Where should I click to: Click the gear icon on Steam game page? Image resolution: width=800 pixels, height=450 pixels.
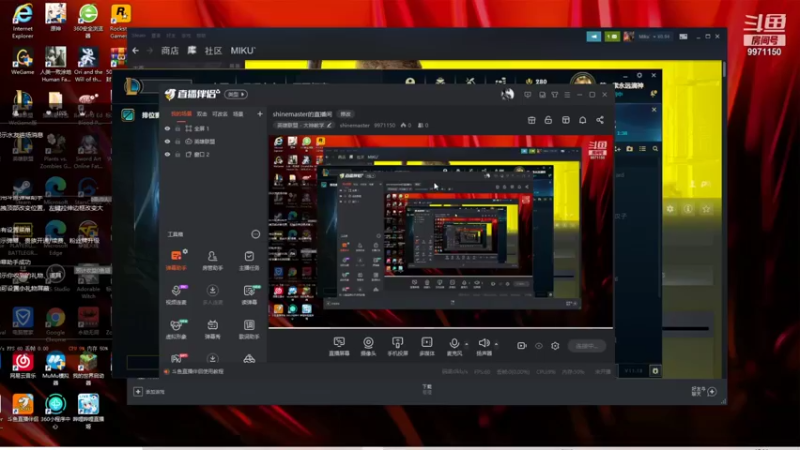coord(670,209)
